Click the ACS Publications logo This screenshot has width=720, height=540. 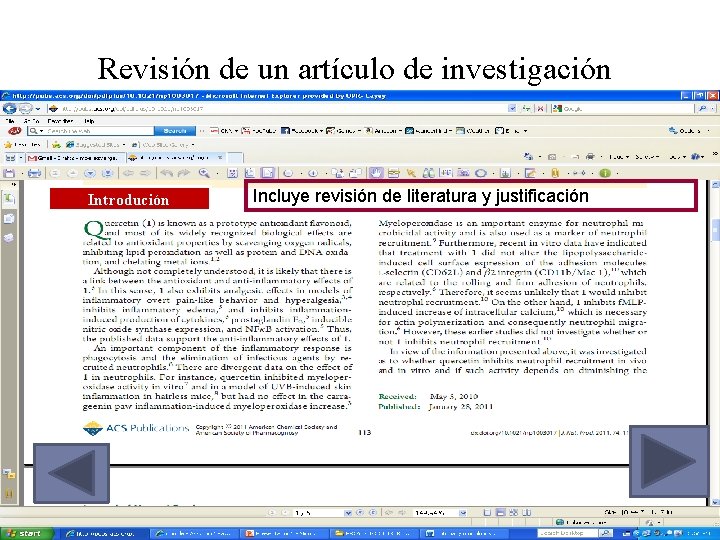136,428
